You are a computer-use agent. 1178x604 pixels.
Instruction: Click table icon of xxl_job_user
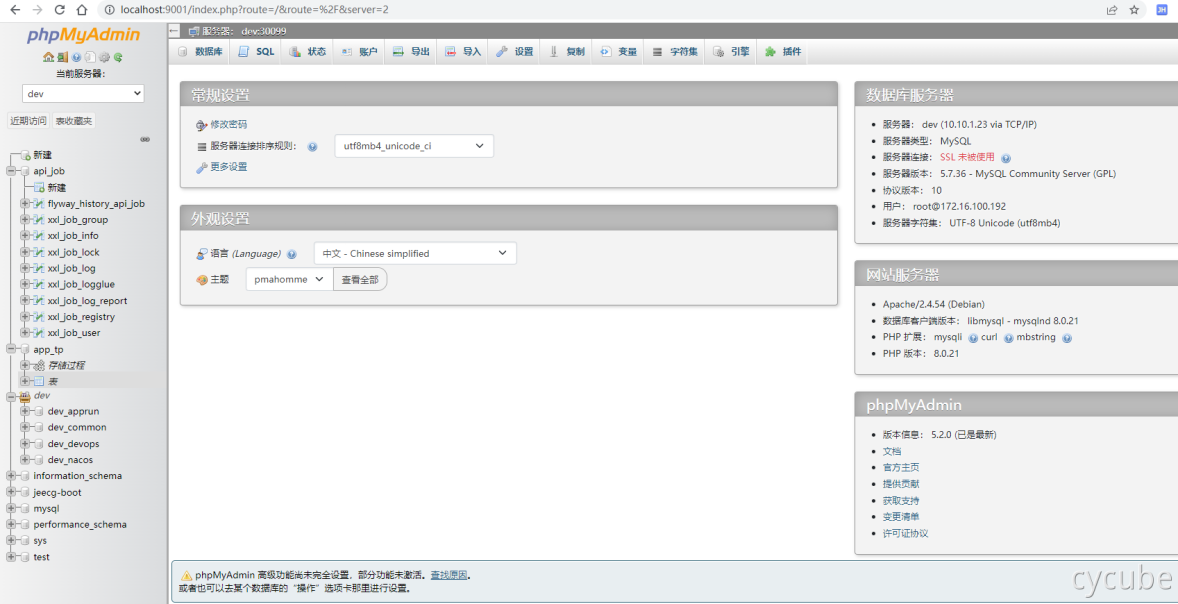tap(40, 333)
